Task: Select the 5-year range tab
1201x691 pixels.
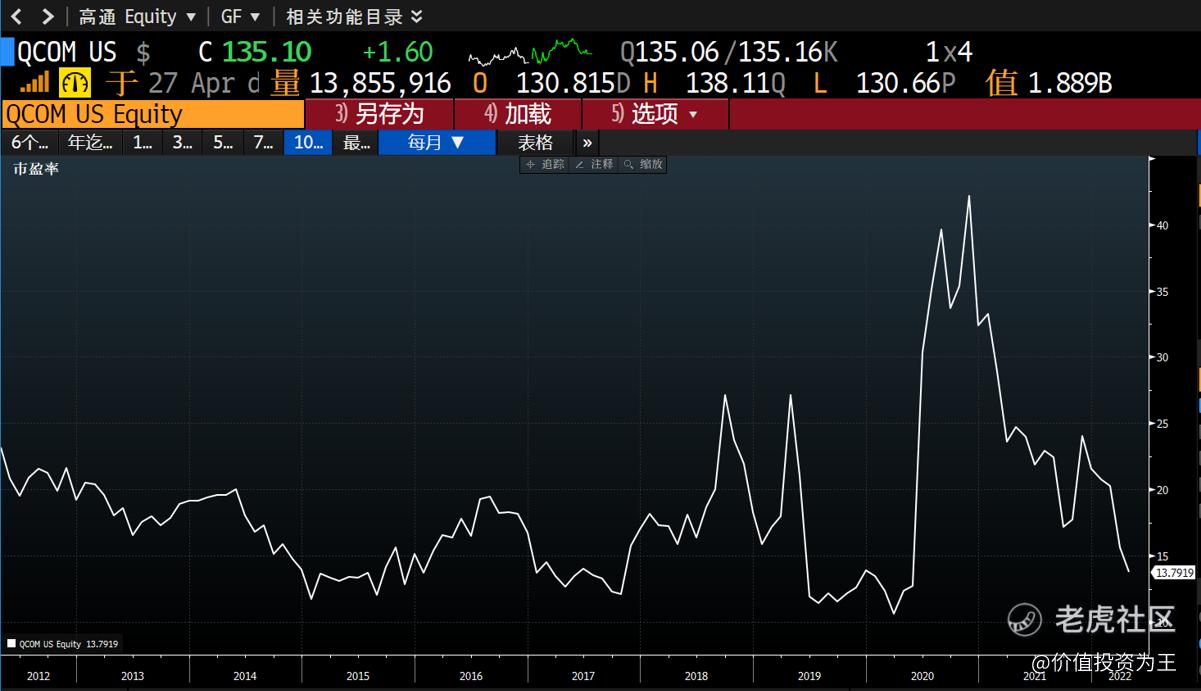Action: [222, 142]
